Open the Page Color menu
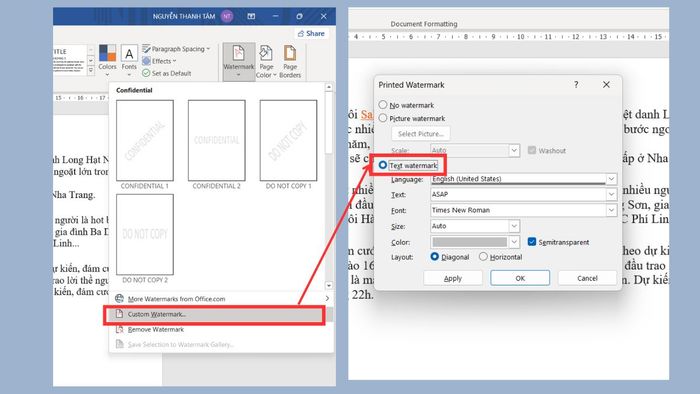Viewport: 700px width, 394px height. (266, 62)
